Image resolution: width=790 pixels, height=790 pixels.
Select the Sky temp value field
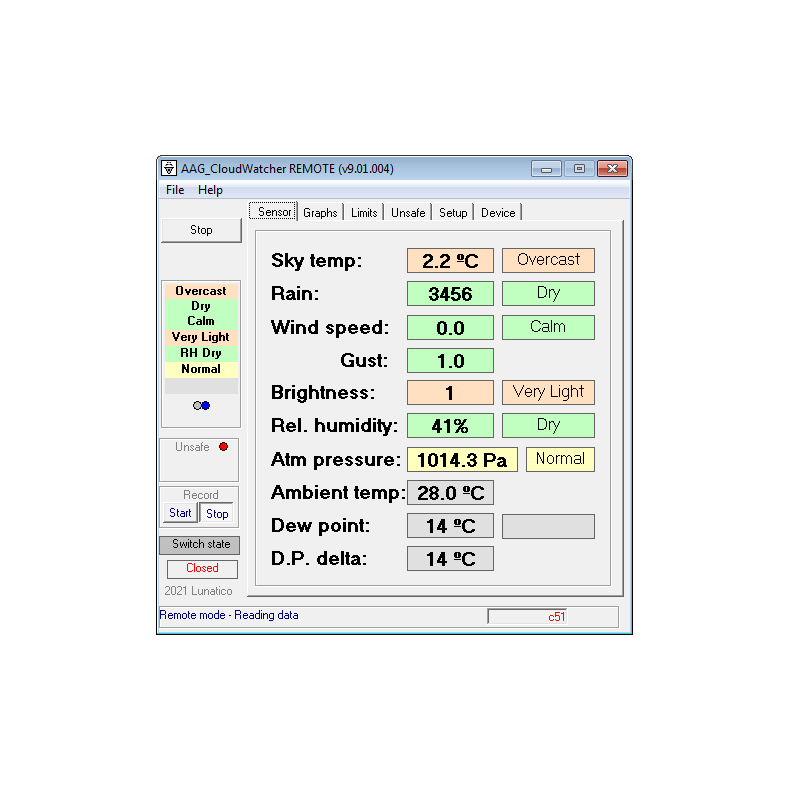tap(450, 261)
